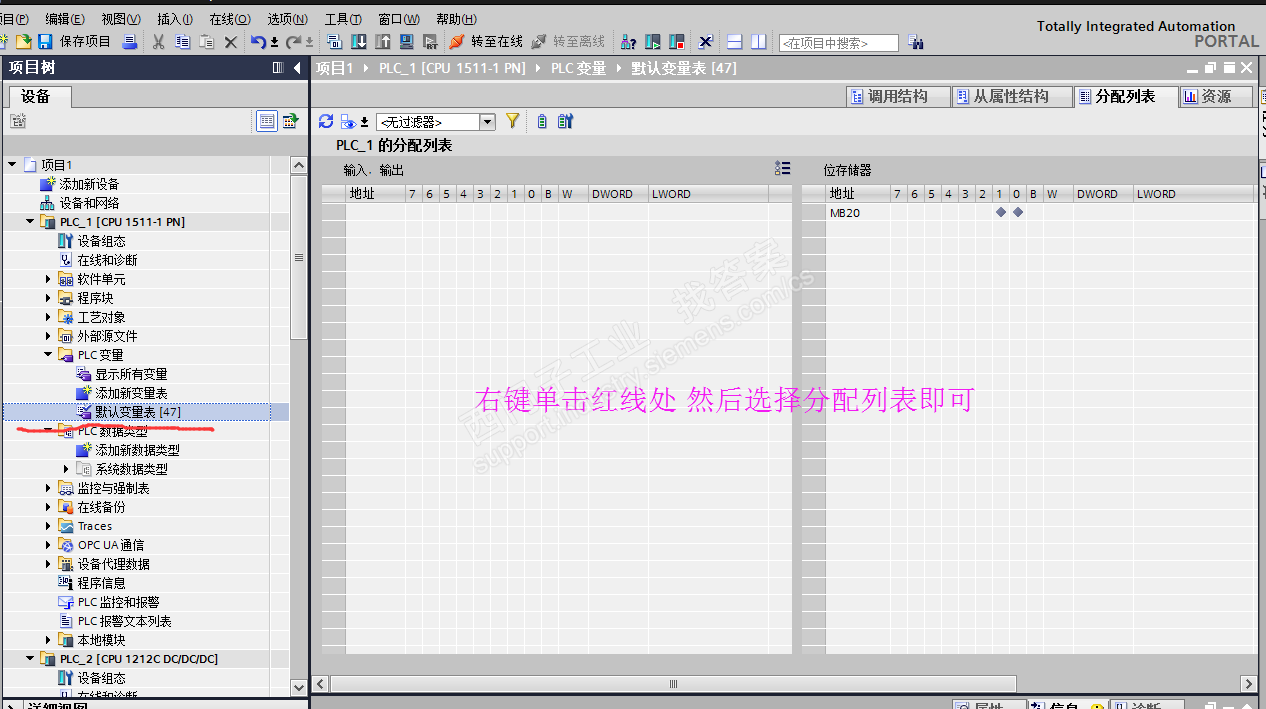This screenshot has height=709, width=1266.
Task: Expand the 工艺对象 tree node
Action: [48, 317]
